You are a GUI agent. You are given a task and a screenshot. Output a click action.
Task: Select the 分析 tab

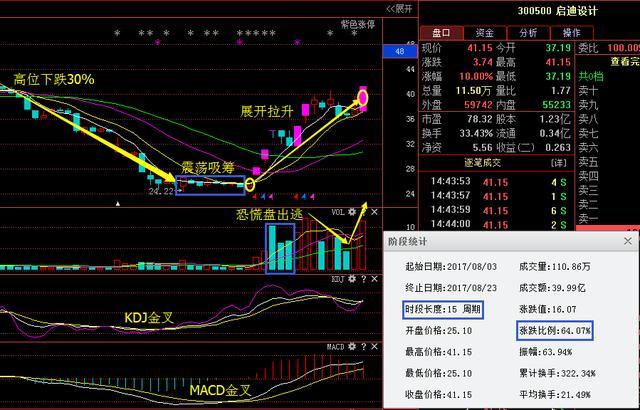point(527,32)
